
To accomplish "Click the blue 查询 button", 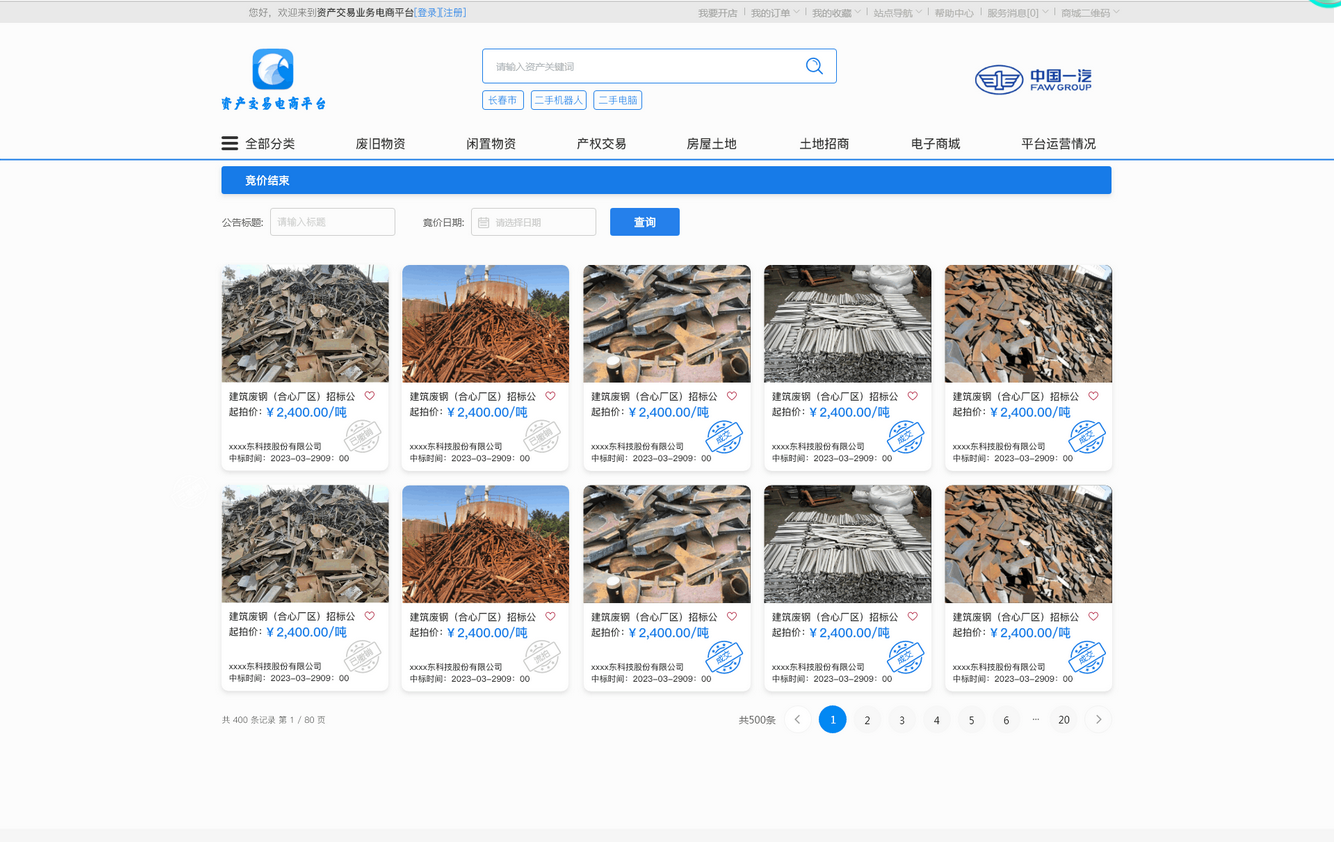I will 645,222.
